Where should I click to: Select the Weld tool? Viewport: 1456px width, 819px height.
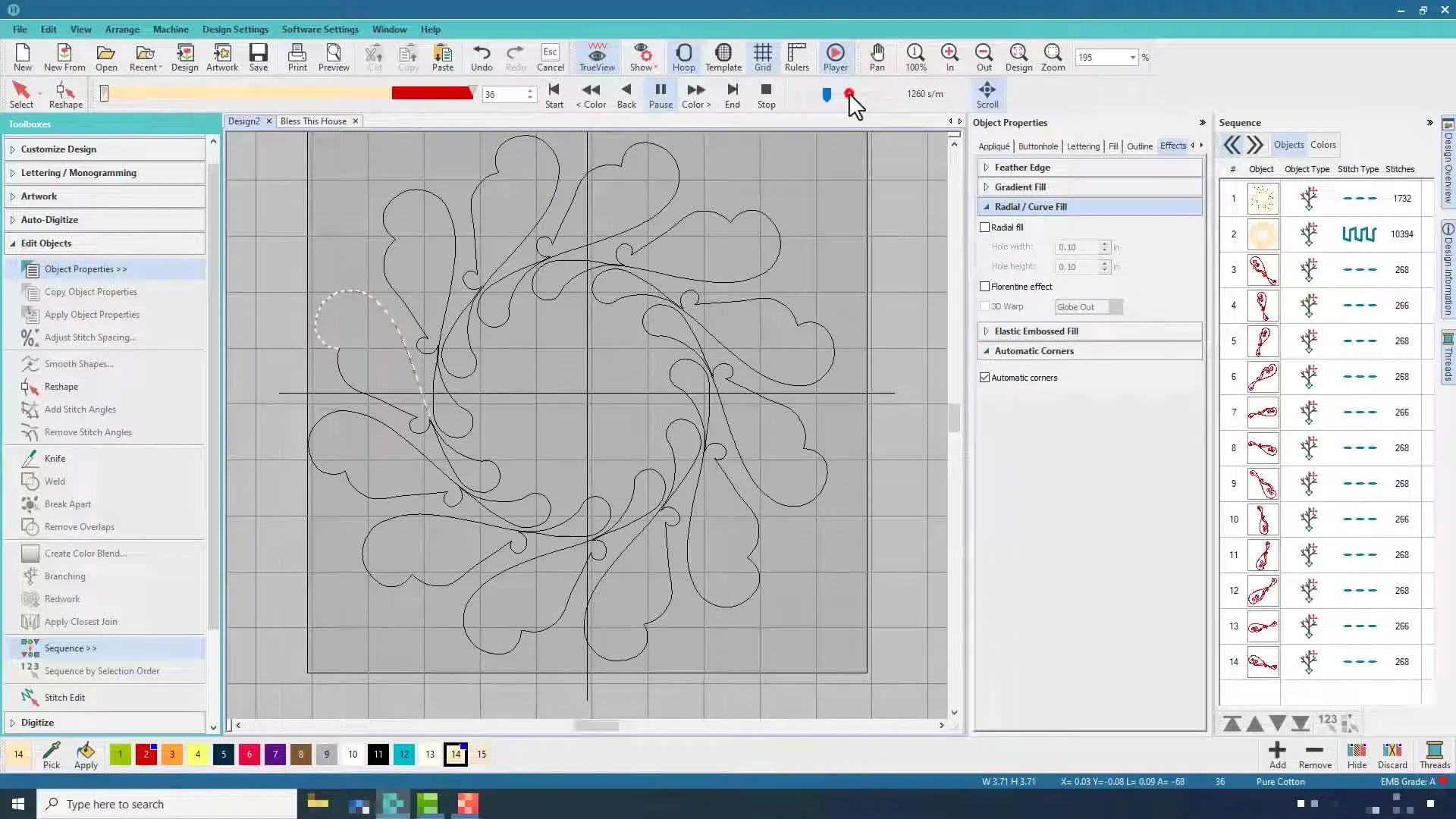point(53,481)
